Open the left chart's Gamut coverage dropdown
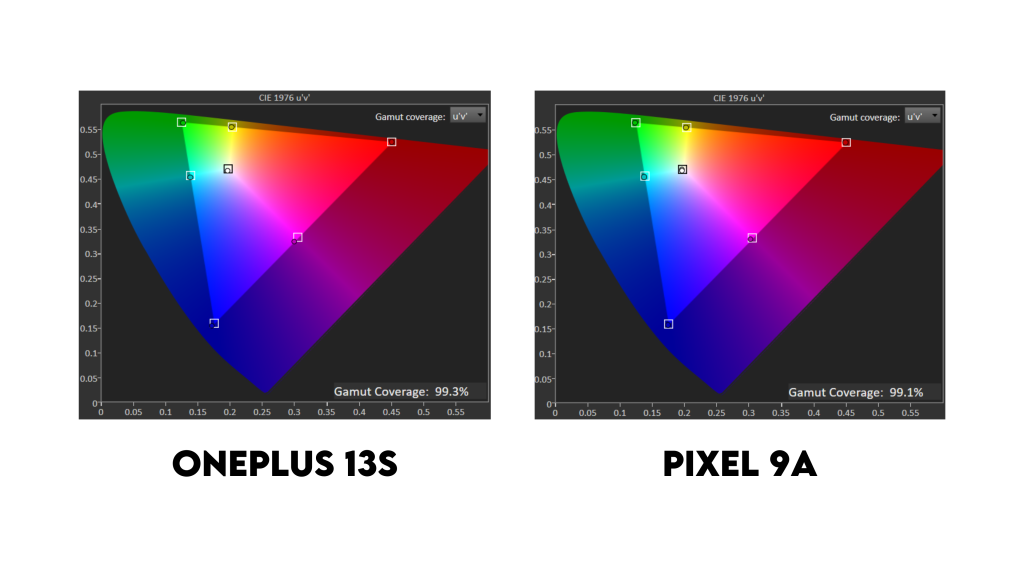The width and height of the screenshot is (1024, 576). (x=467, y=116)
